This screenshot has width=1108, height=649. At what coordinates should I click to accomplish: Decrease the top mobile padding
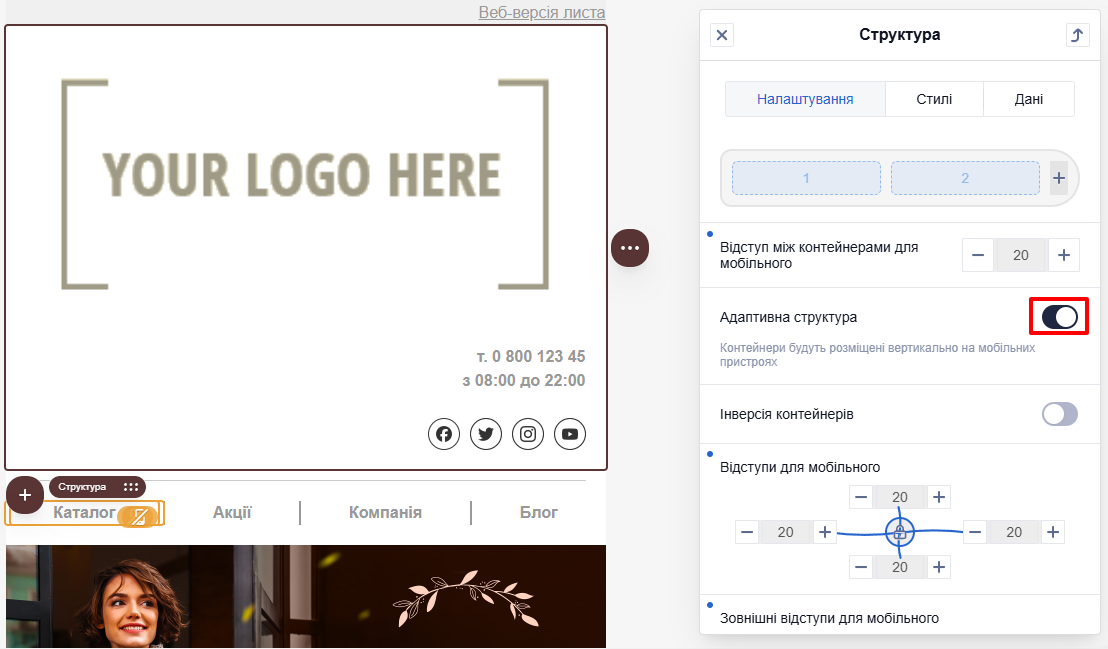pos(861,497)
